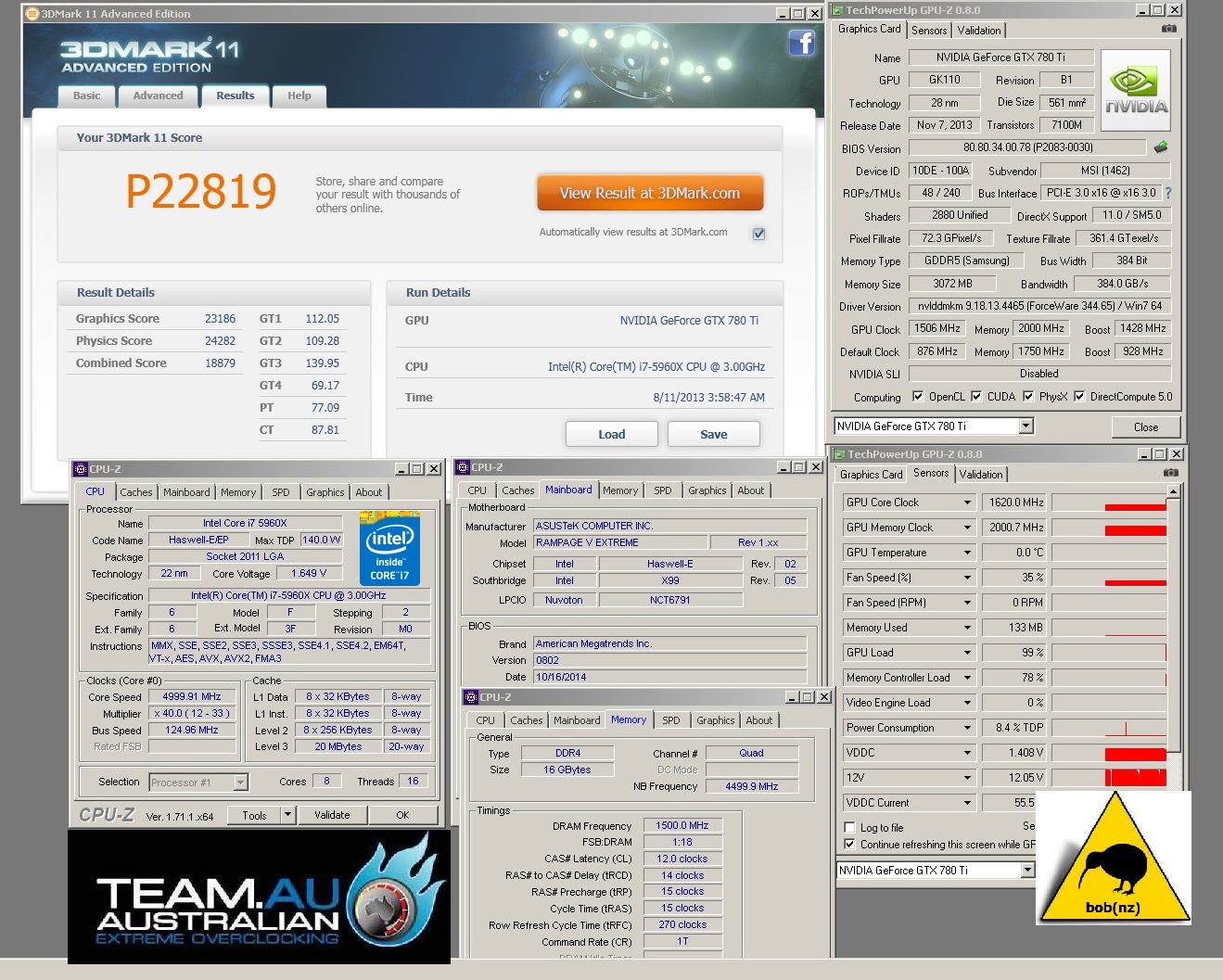Click the DRAM Frequency value 1500.0 MHz
Image resolution: width=1223 pixels, height=980 pixels.
tap(682, 825)
